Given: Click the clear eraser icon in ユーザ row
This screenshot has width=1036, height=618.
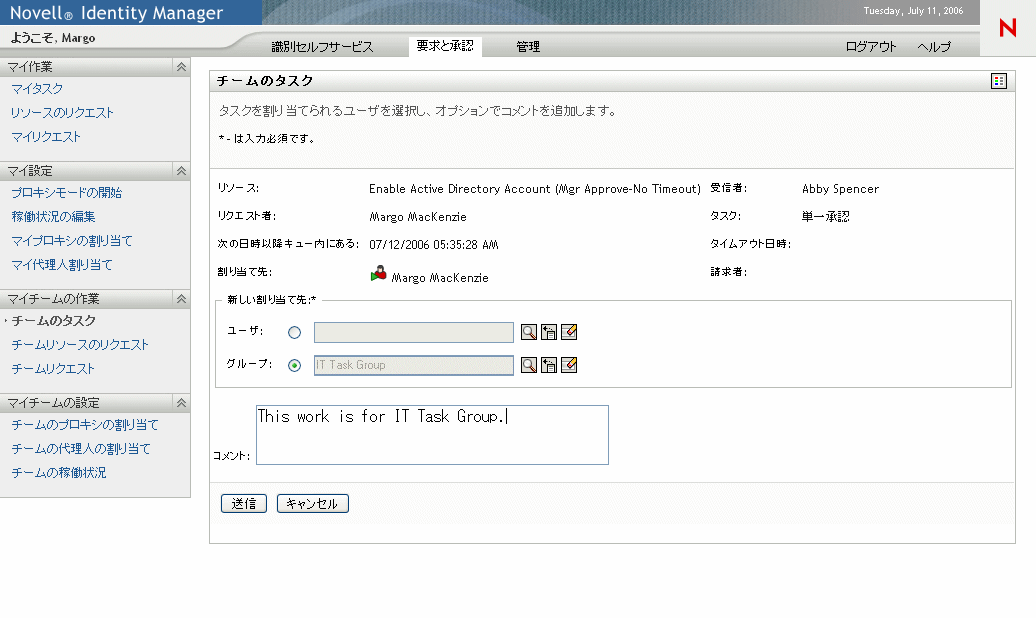Looking at the screenshot, I should 569,332.
